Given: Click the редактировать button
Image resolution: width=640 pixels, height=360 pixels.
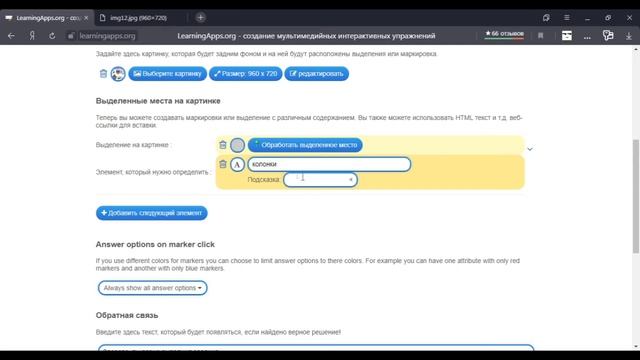Looking at the screenshot, I should coord(316,74).
